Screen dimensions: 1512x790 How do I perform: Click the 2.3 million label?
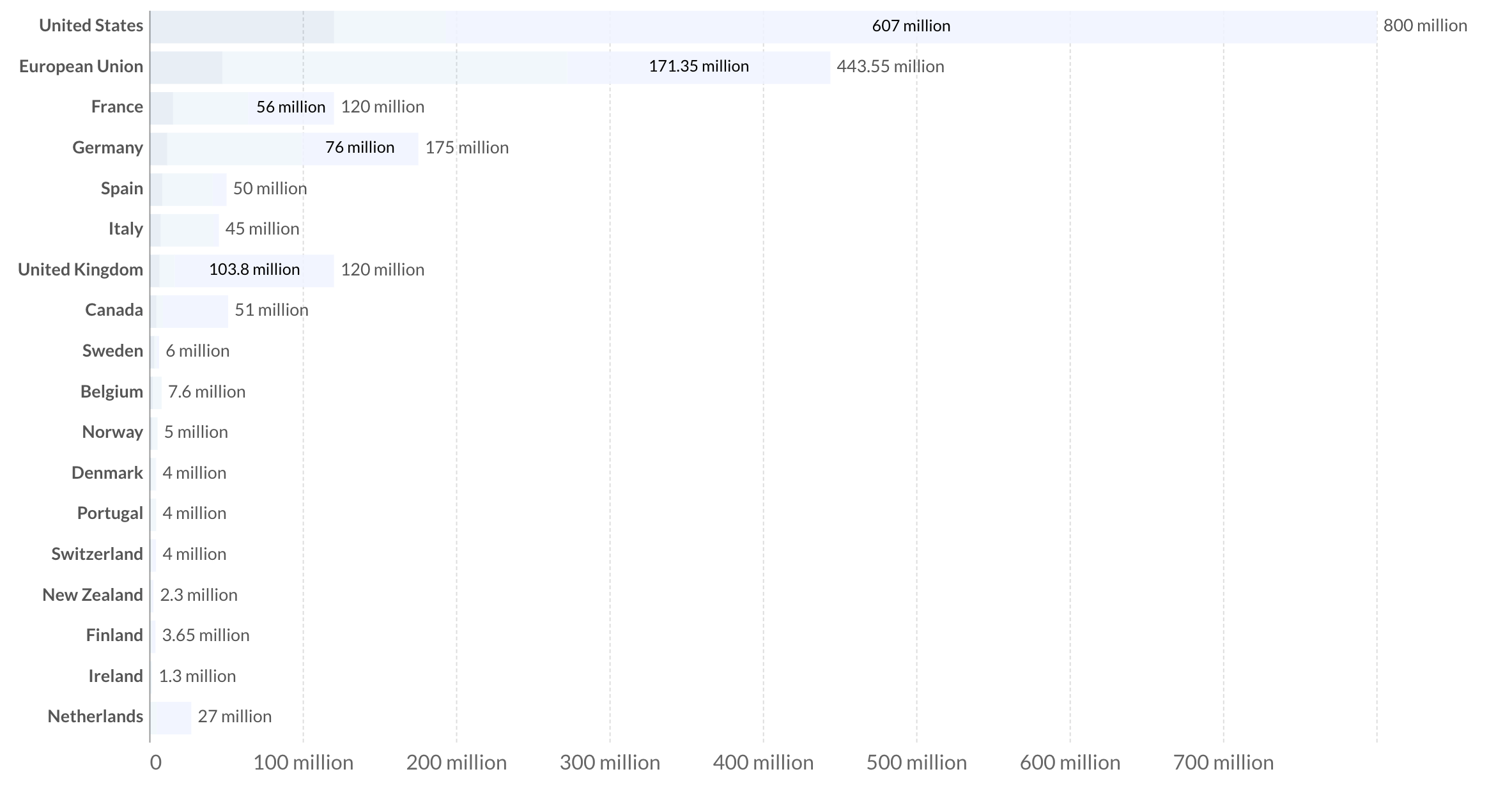click(x=199, y=595)
